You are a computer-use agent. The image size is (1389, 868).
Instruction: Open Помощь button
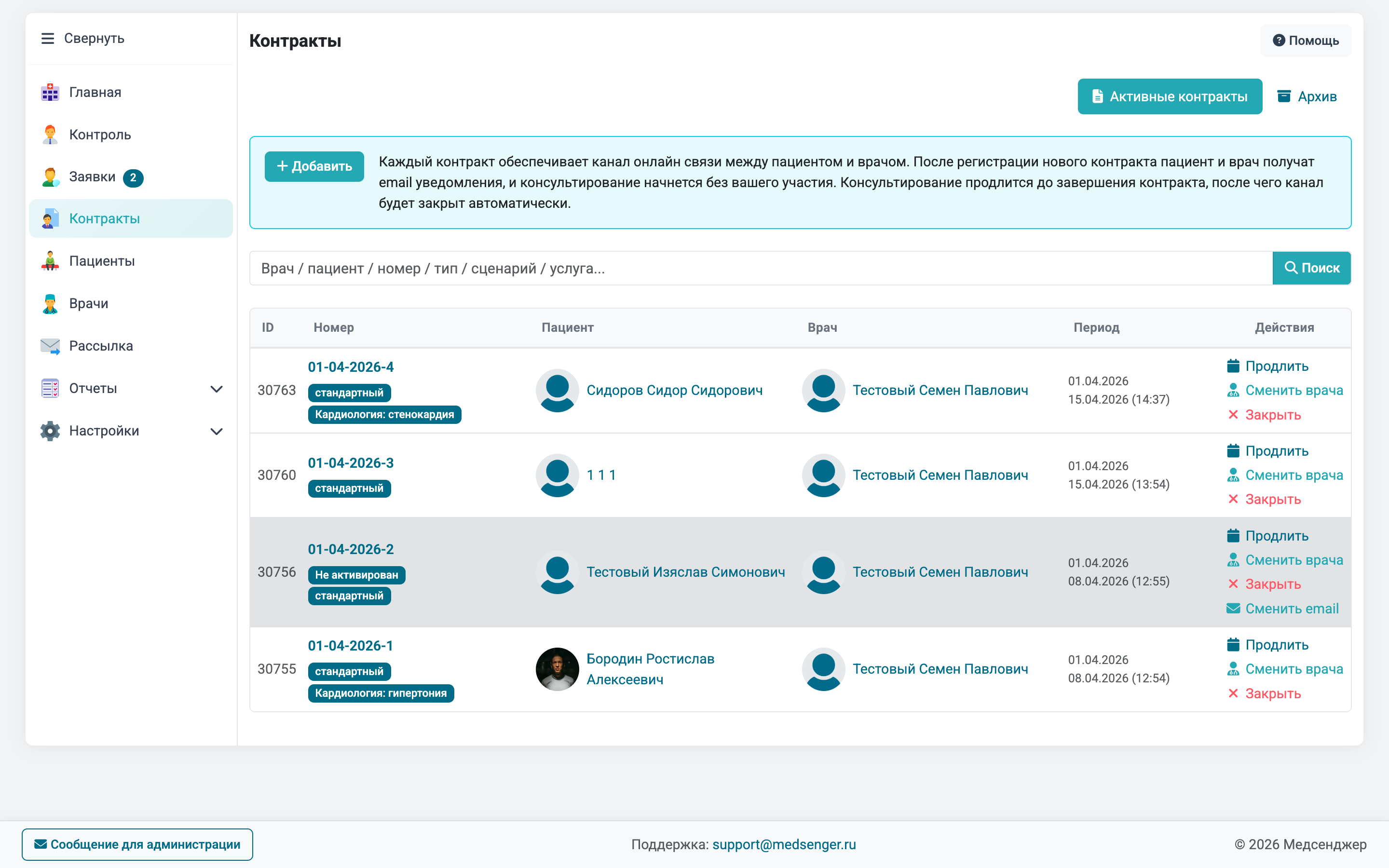pos(1306,41)
